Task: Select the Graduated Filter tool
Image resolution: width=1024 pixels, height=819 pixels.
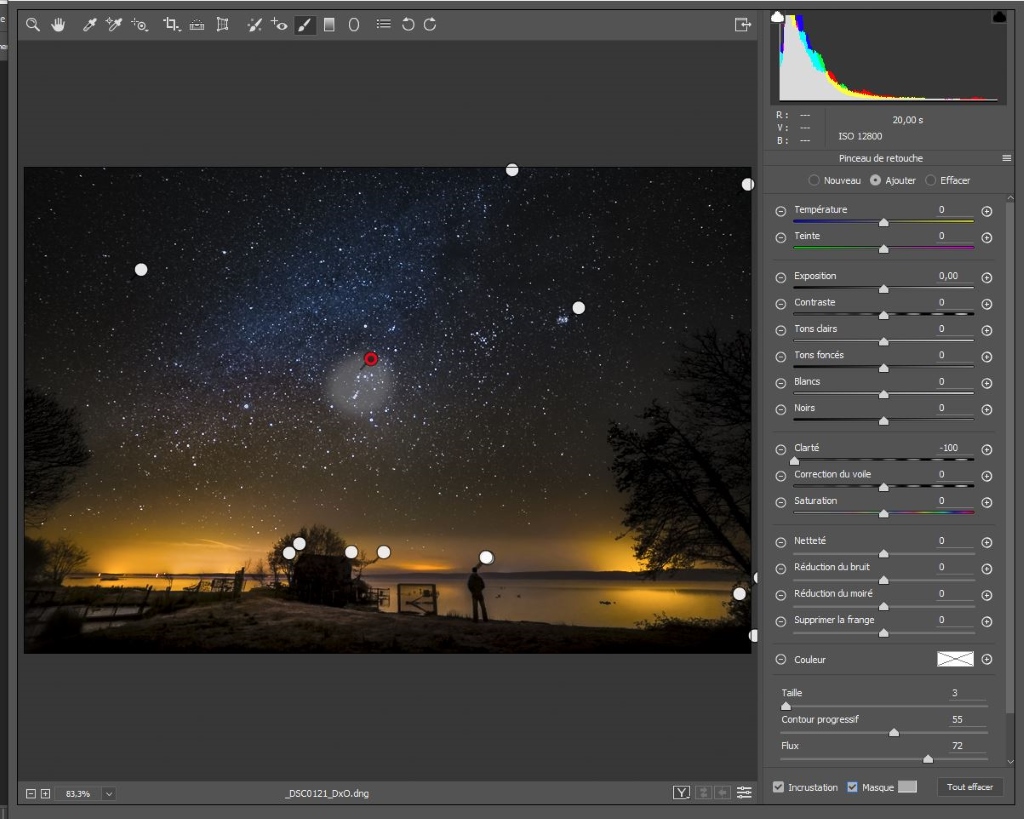Action: (x=328, y=25)
